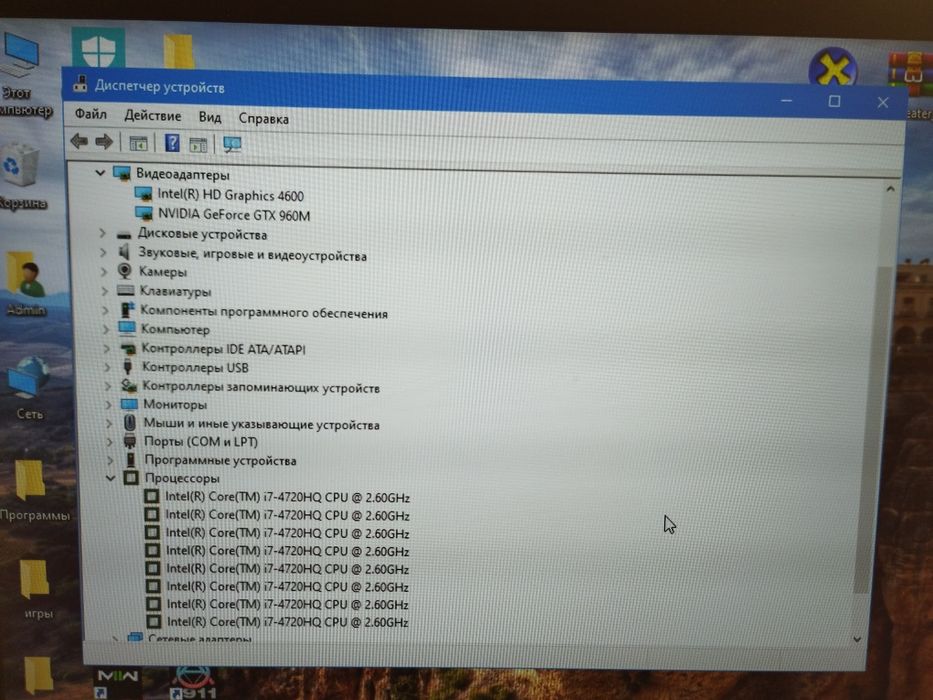Click the Back arrow toolbar icon
Image resolution: width=933 pixels, height=700 pixels.
79,142
